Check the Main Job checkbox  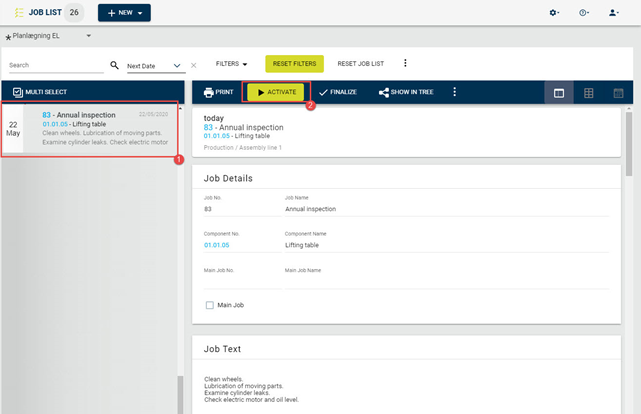(x=210, y=305)
